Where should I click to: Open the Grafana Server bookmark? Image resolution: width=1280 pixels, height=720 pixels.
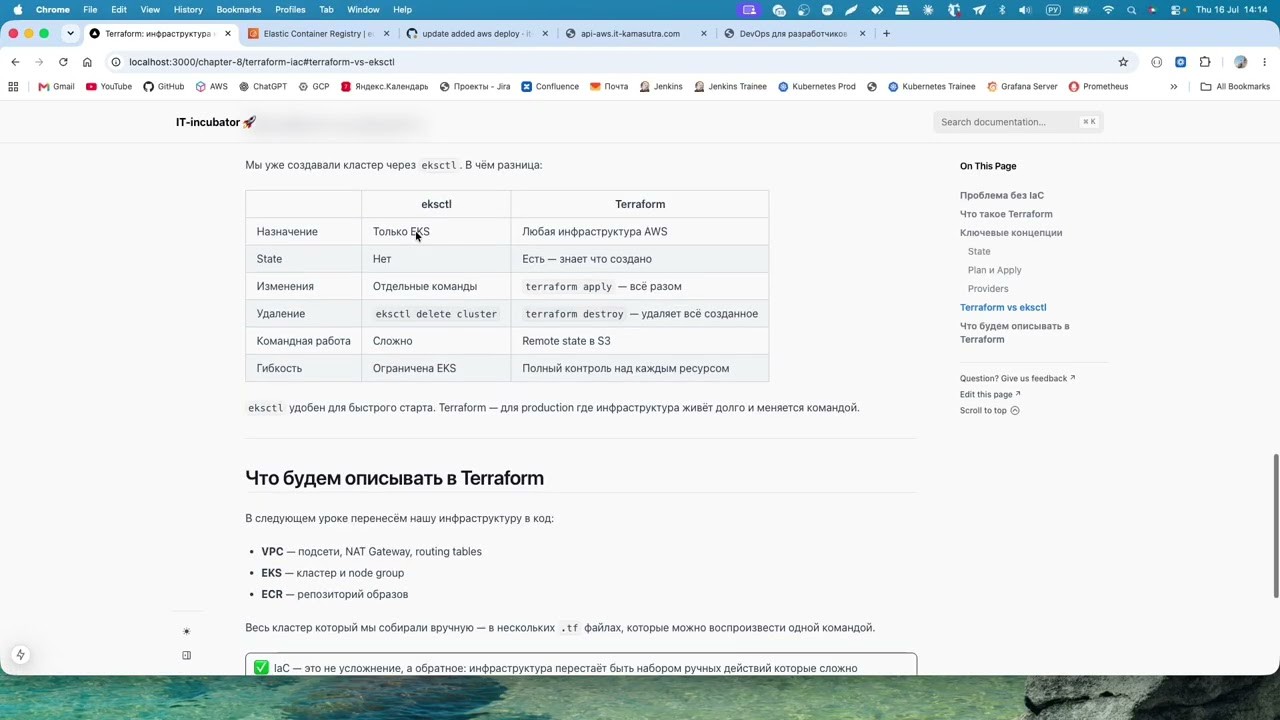coord(1022,87)
